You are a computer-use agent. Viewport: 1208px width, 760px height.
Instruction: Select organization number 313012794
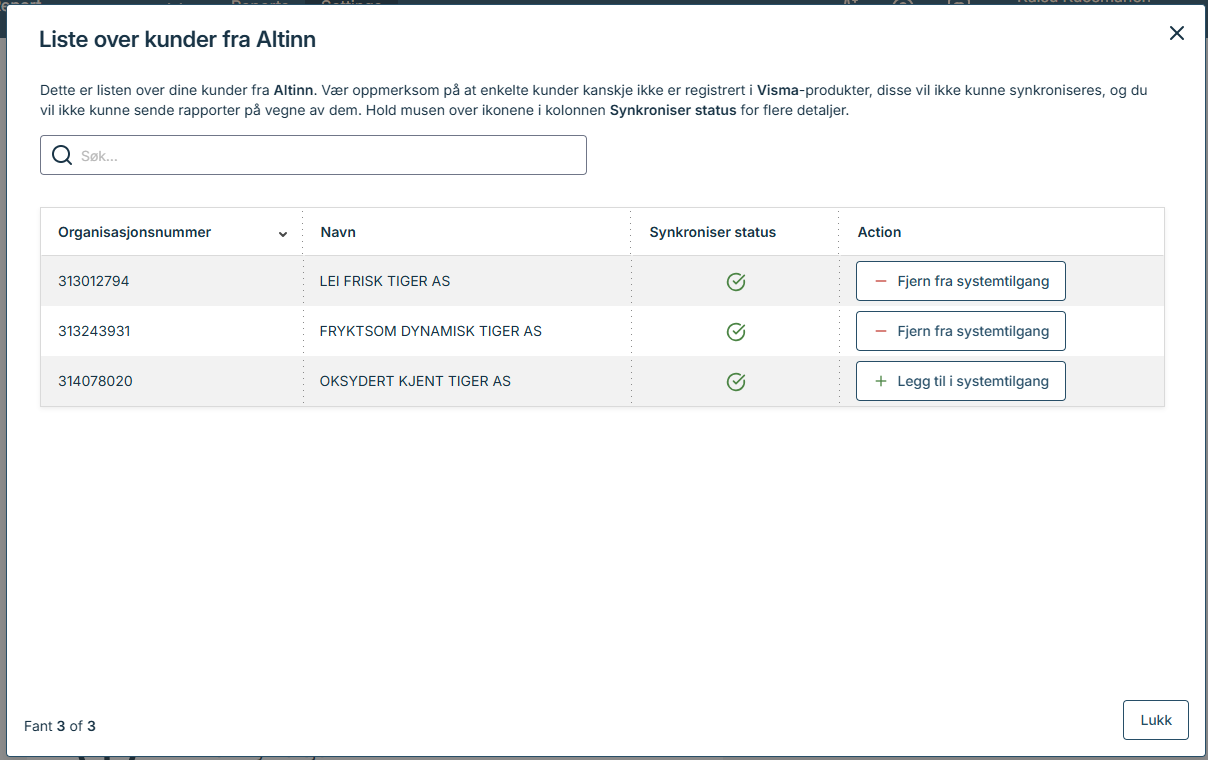94,281
